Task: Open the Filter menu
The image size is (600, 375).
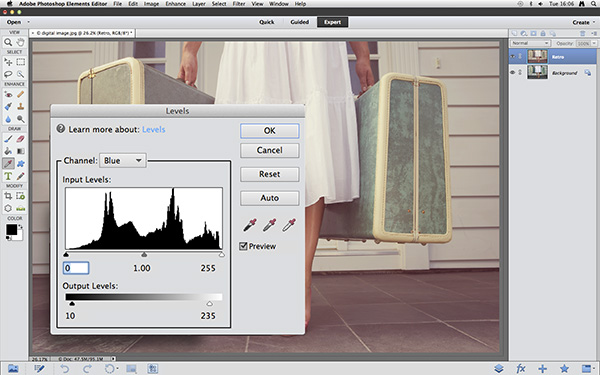Action: pyautogui.click(x=239, y=4)
